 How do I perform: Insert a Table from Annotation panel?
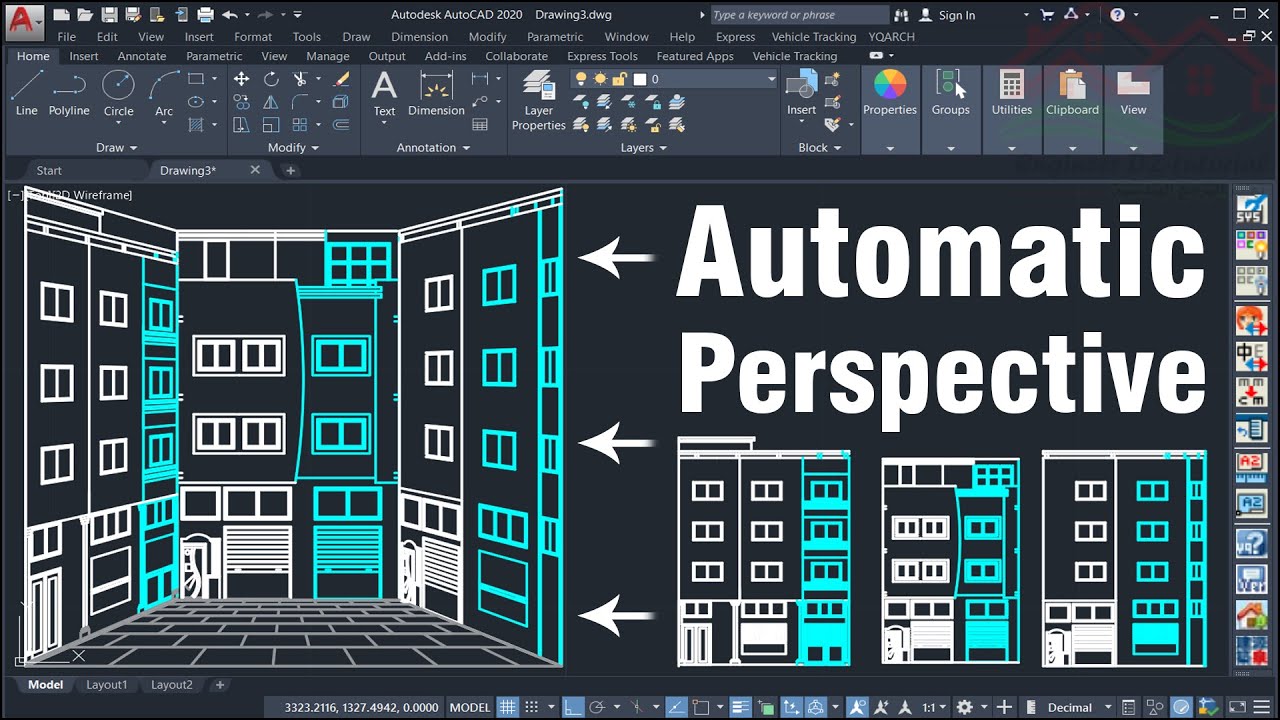(480, 125)
